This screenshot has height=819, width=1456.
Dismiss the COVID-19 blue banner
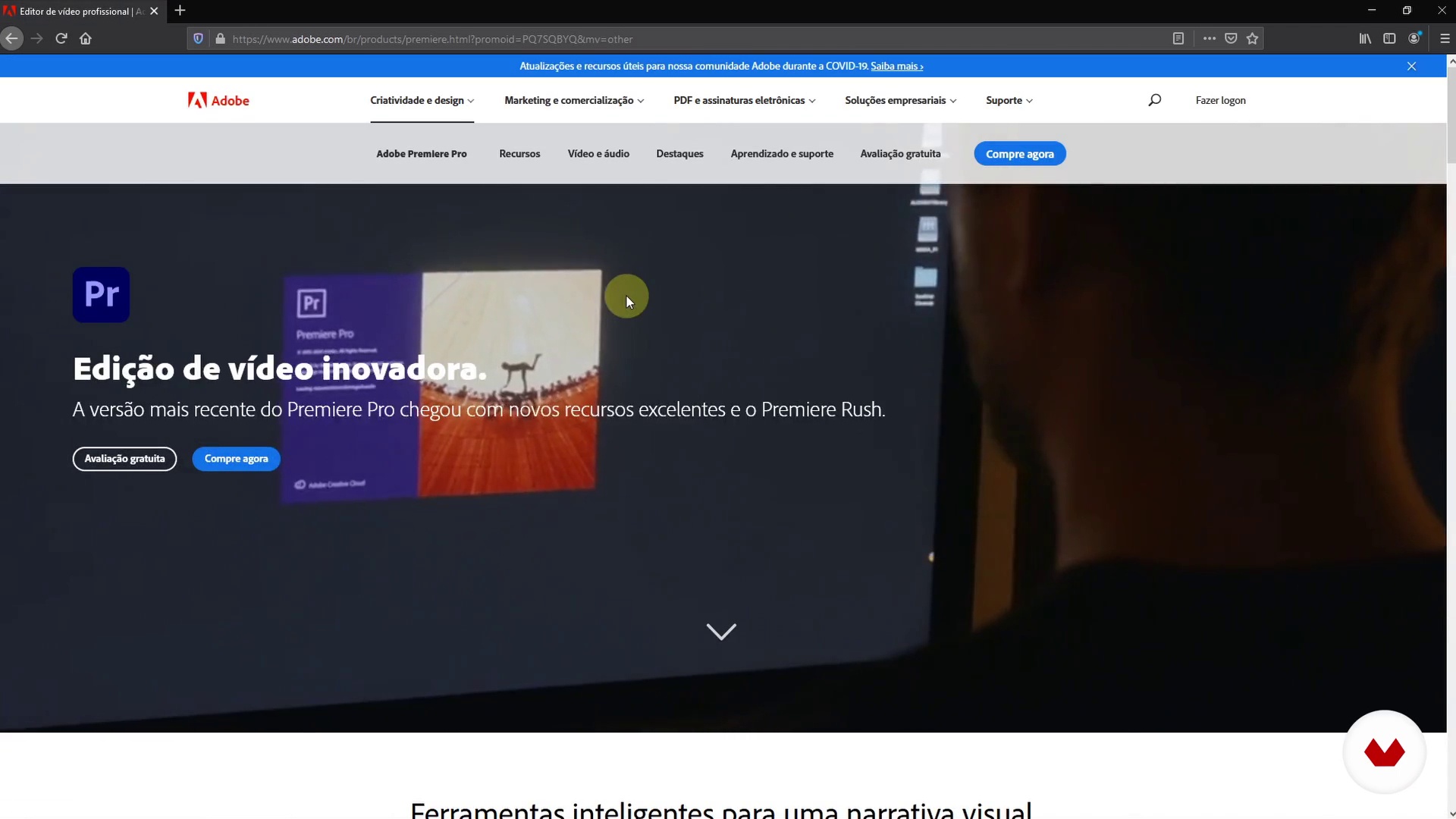click(1412, 66)
